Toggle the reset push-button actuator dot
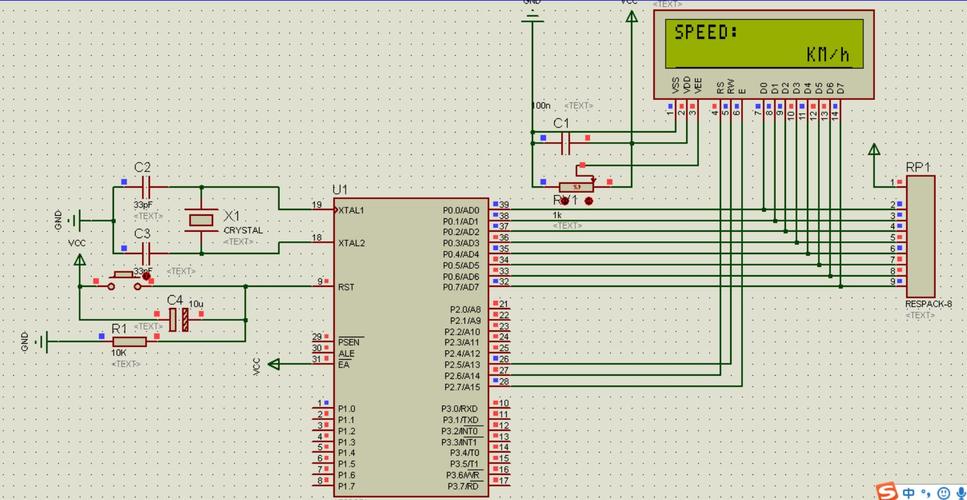The width and height of the screenshot is (967, 500). (146, 278)
